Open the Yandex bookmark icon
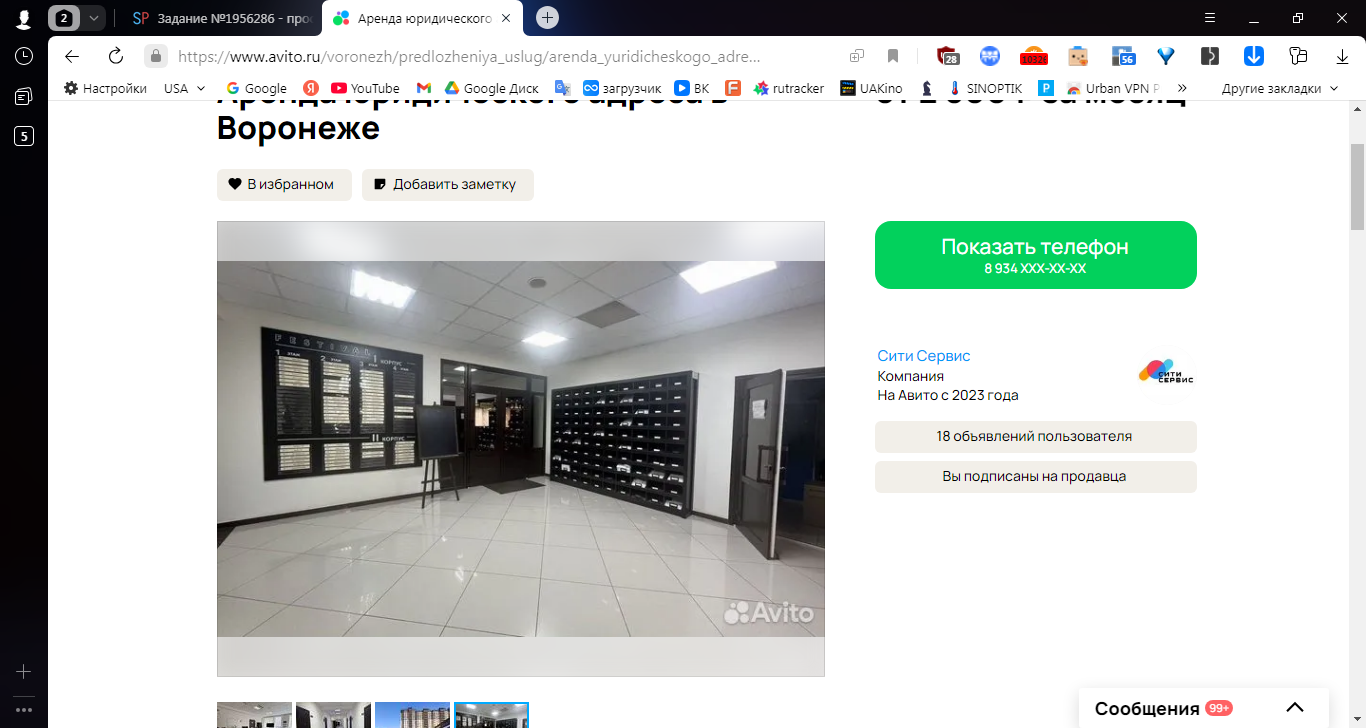 point(311,88)
